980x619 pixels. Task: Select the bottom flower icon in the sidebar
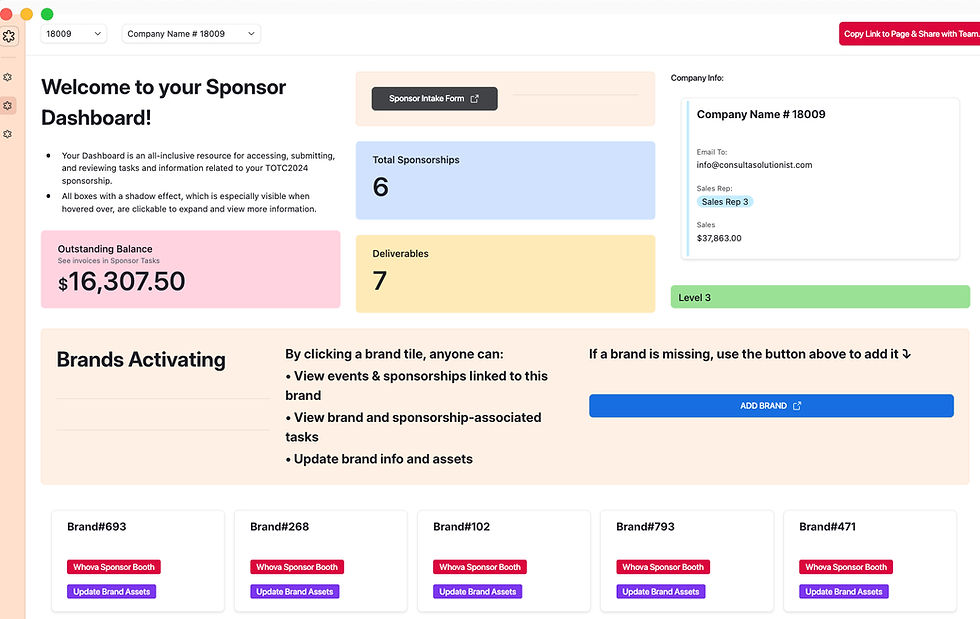(9, 133)
